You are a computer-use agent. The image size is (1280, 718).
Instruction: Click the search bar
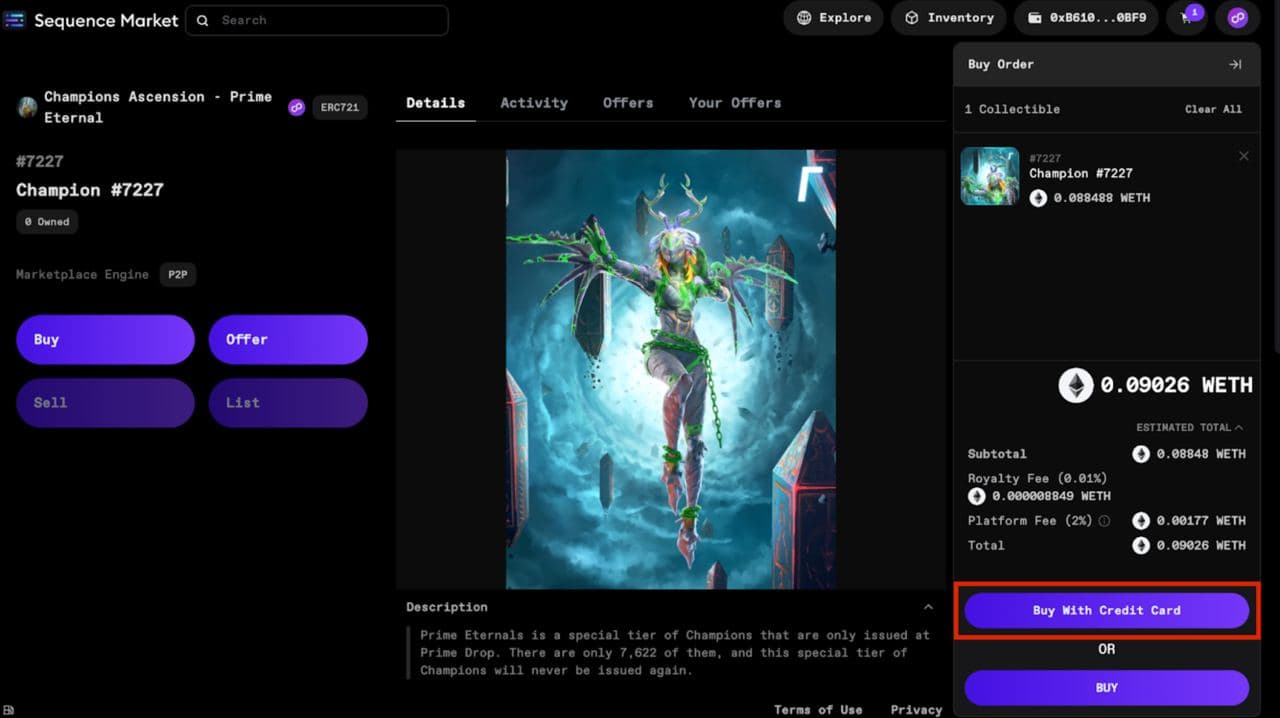point(316,20)
